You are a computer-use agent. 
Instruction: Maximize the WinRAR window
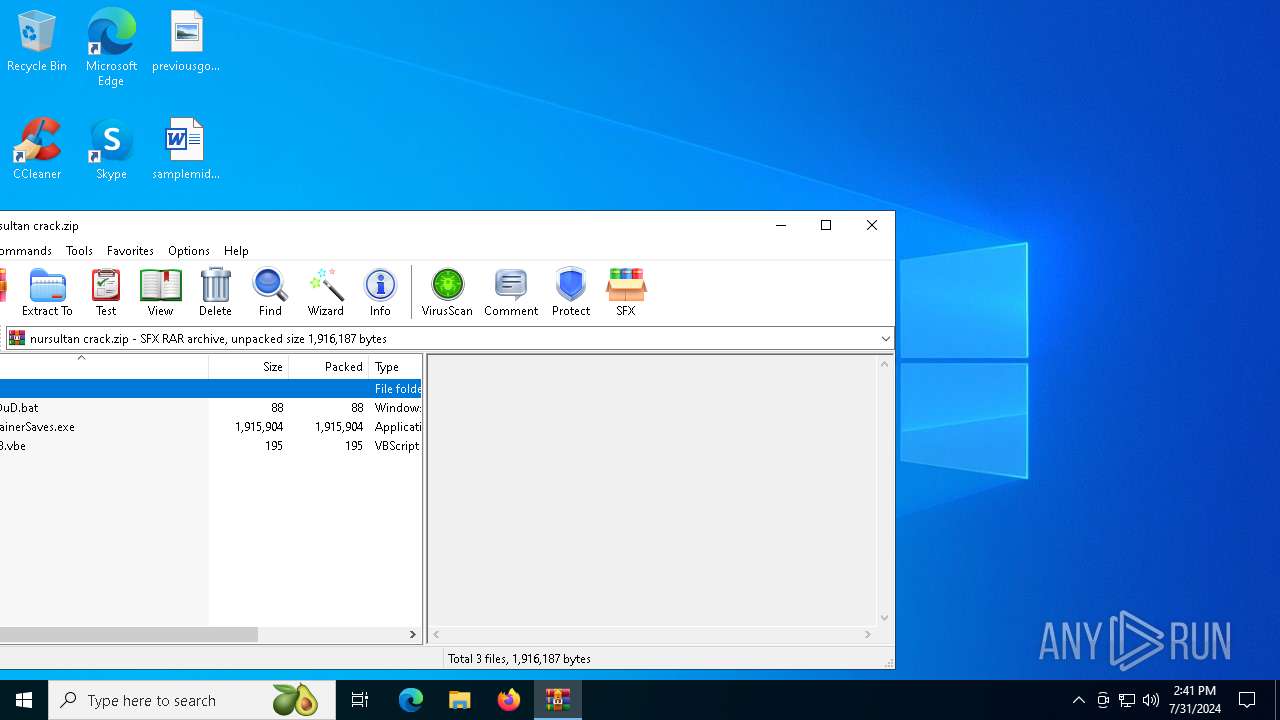[826, 226]
